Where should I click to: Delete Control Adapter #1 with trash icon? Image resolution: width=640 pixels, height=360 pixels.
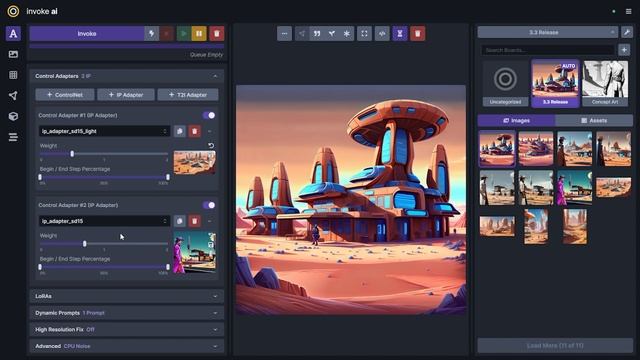pos(195,131)
